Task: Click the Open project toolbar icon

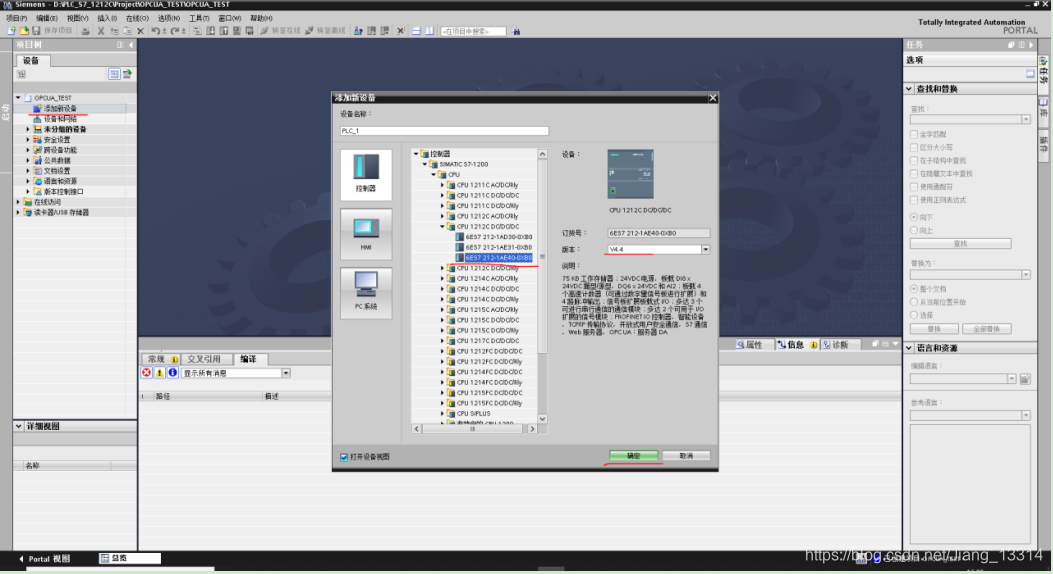Action: tap(24, 31)
